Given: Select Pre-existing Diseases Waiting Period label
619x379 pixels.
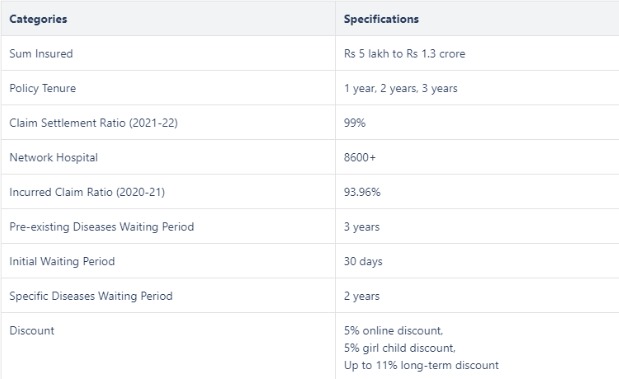Looking at the screenshot, I should click(x=101, y=227).
